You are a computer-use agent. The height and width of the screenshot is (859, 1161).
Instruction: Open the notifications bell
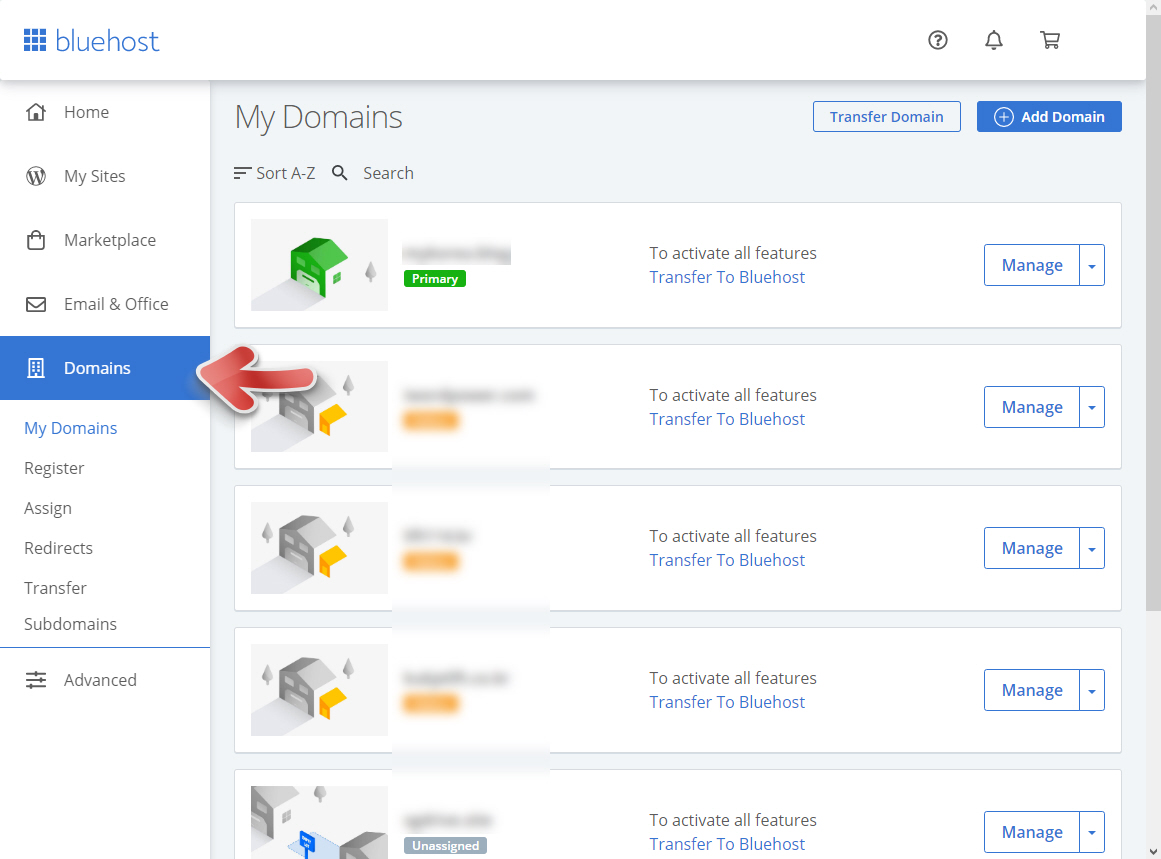(994, 40)
